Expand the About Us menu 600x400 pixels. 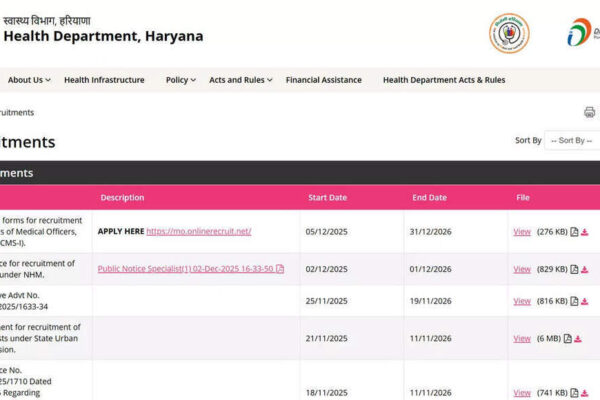[x=29, y=80]
